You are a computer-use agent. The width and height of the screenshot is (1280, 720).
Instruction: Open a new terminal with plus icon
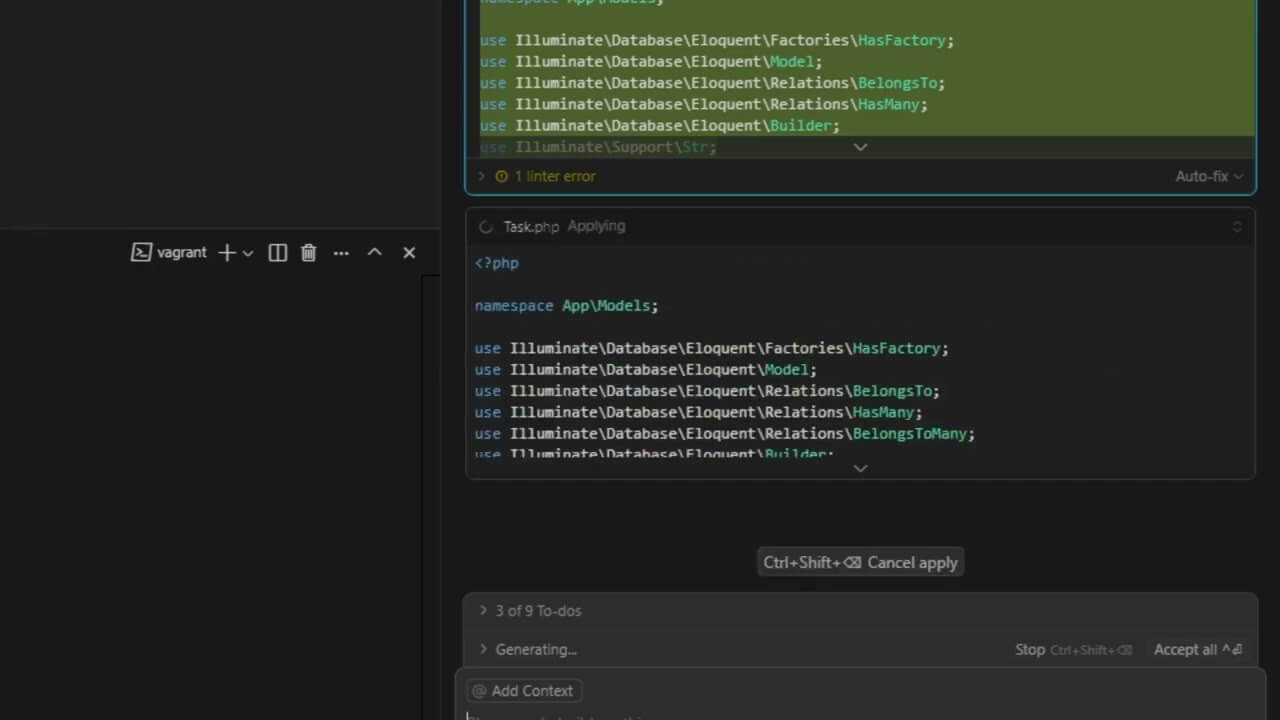pyautogui.click(x=227, y=253)
